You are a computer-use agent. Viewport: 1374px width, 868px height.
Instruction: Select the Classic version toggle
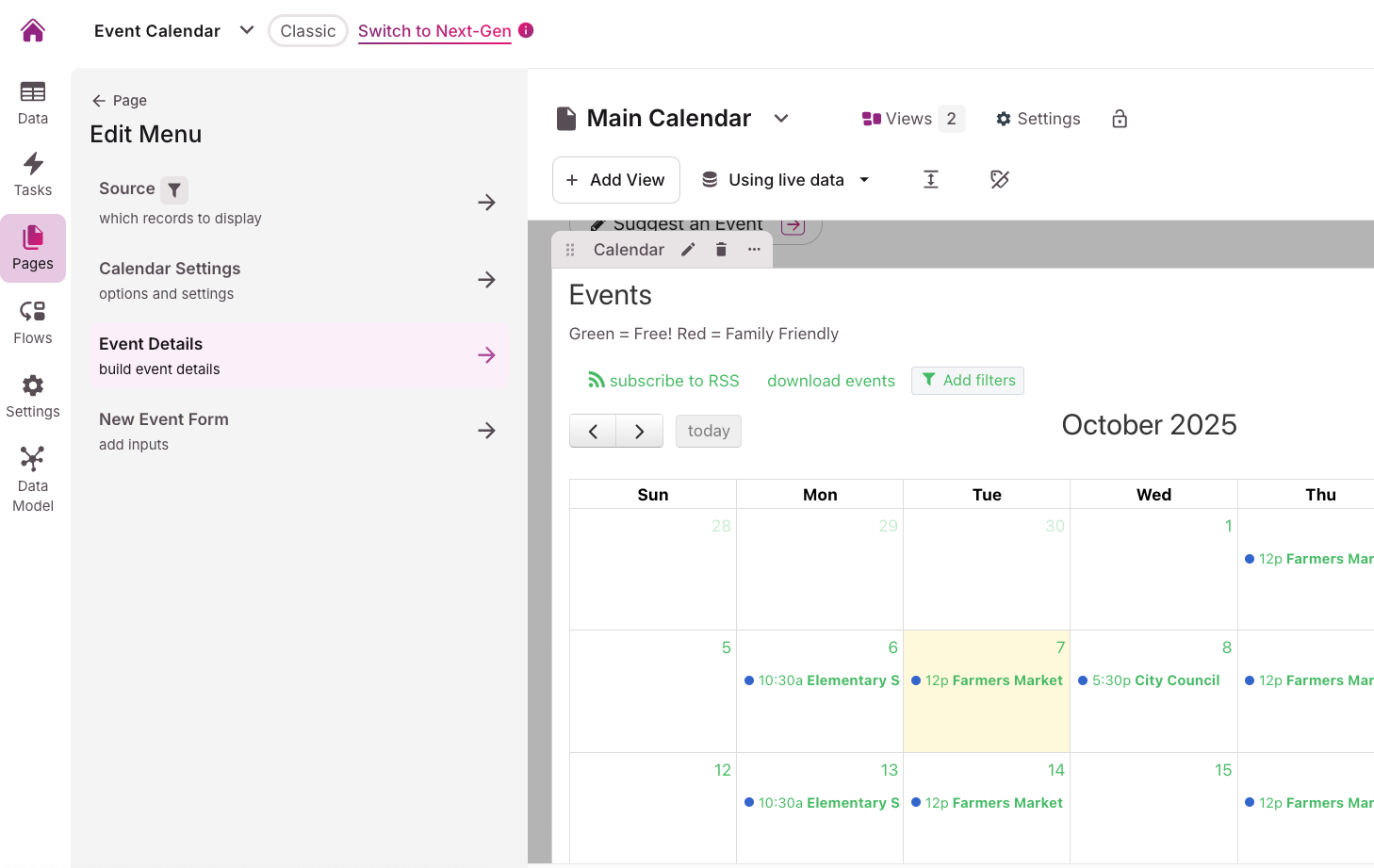(307, 31)
